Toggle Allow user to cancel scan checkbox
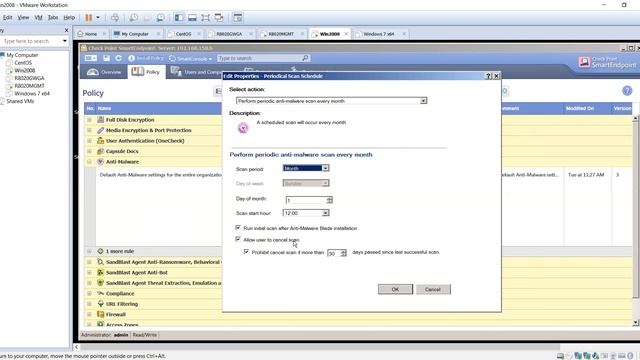 click(x=238, y=240)
